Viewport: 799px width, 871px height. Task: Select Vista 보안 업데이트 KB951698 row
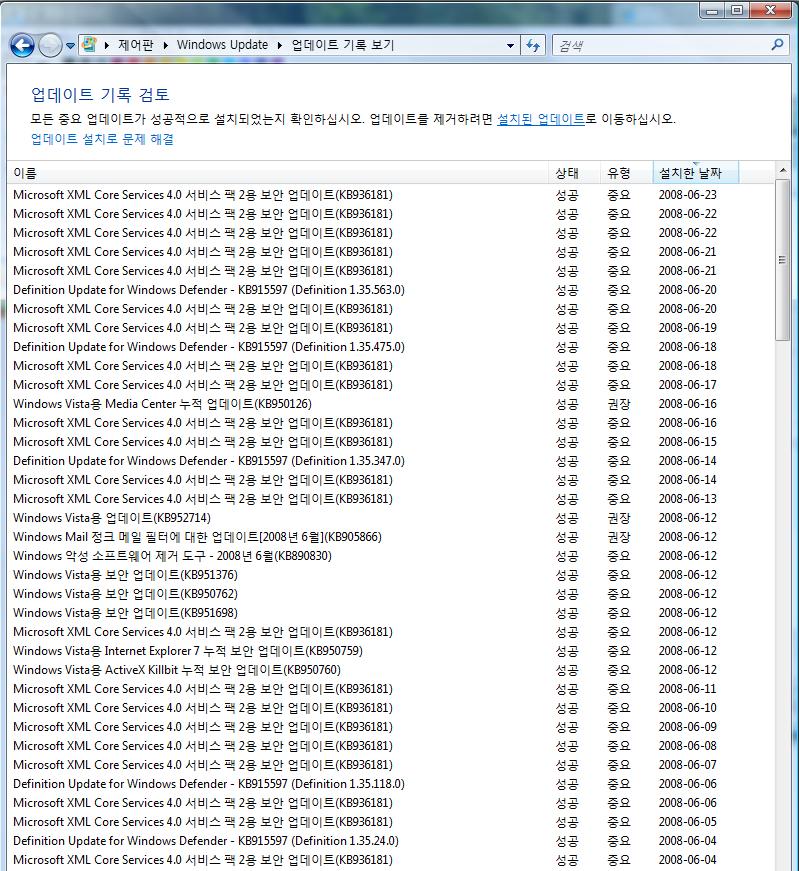(x=389, y=613)
